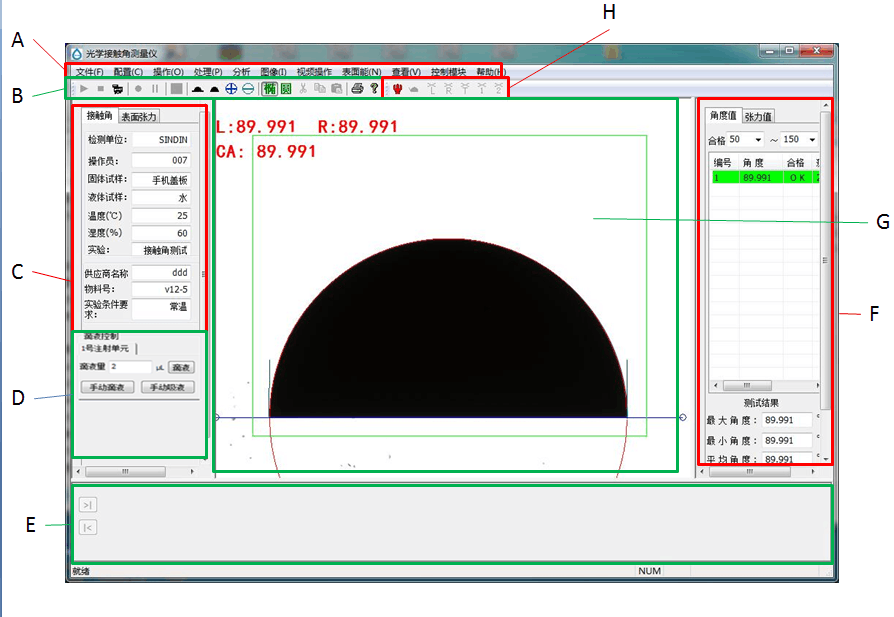
Task: Click the 手动吸液 button
Action: pyautogui.click(x=167, y=387)
